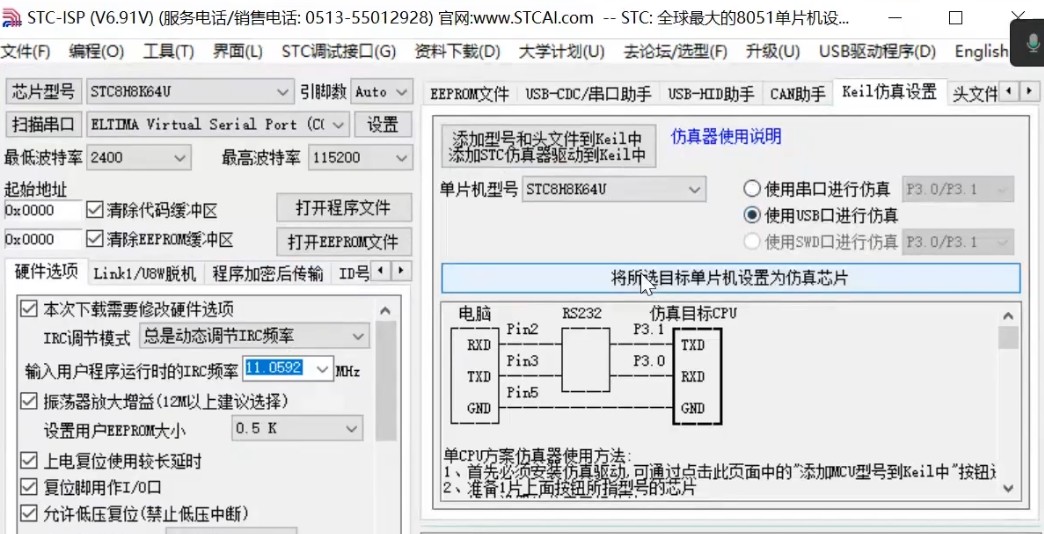This screenshot has height=534, width=1044.
Task: Open 最高波特率 115200 dropdown
Action: click(360, 158)
